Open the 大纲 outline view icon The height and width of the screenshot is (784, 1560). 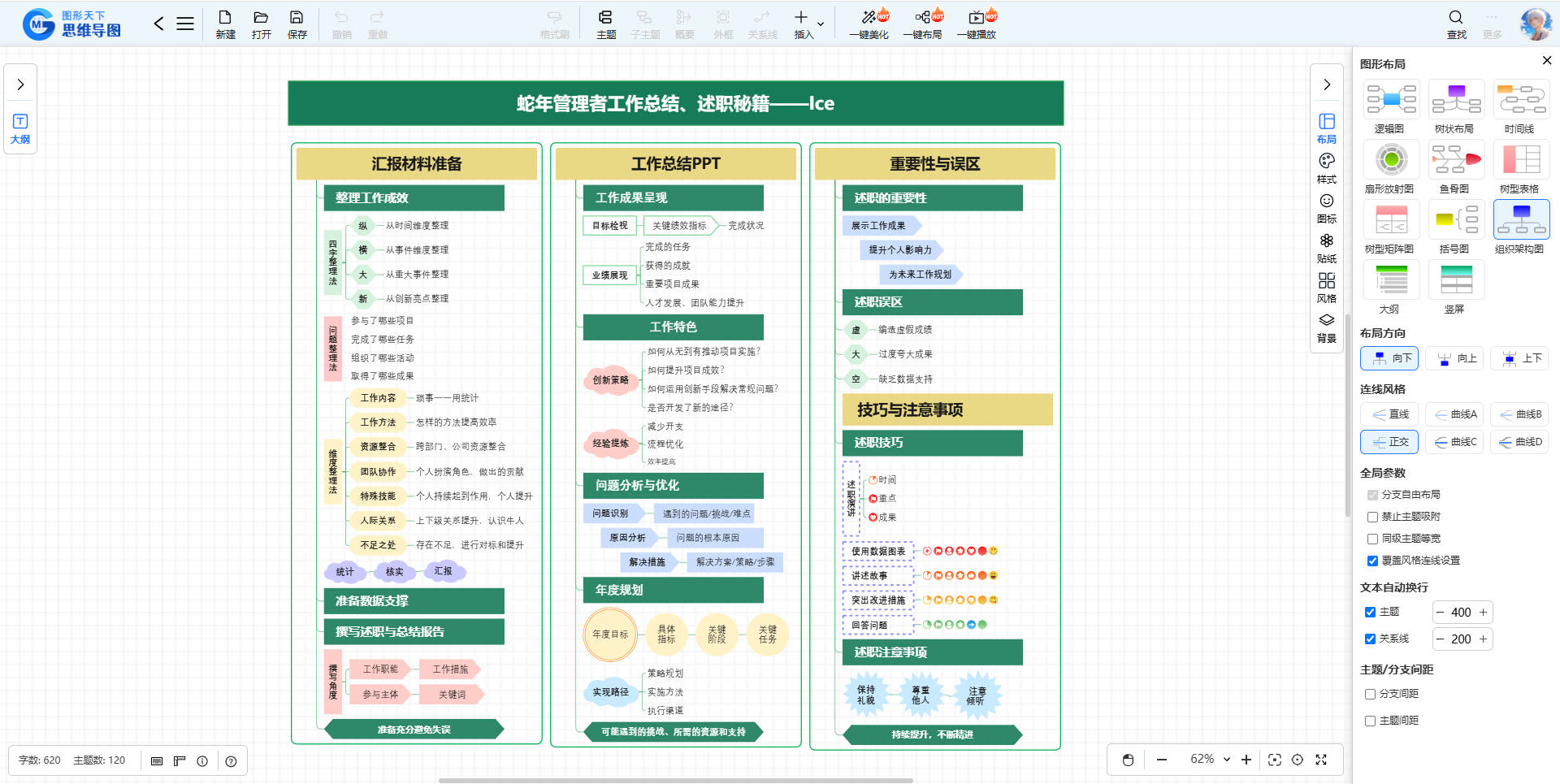point(20,122)
